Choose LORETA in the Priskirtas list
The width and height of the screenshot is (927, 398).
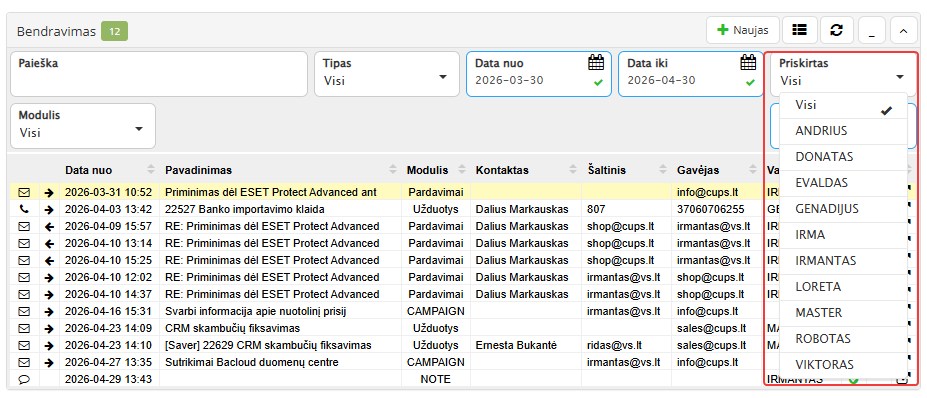pos(844,287)
